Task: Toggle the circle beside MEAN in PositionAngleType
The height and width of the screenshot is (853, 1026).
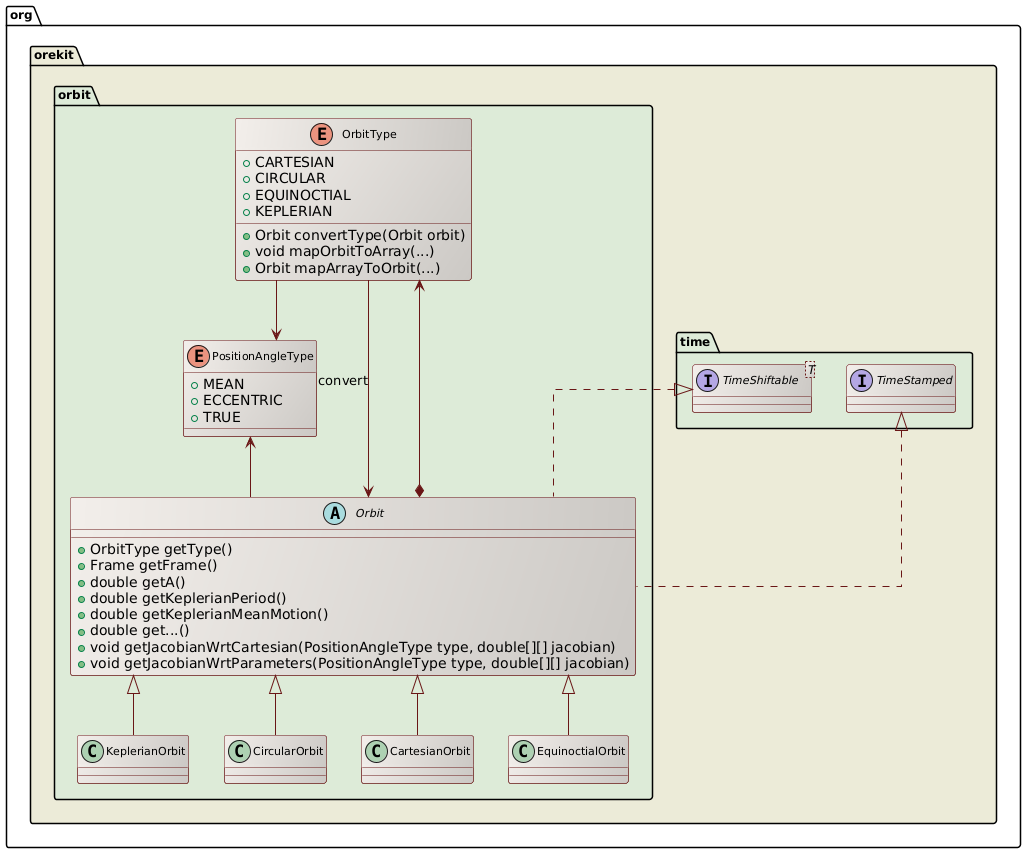Action: 193,384
